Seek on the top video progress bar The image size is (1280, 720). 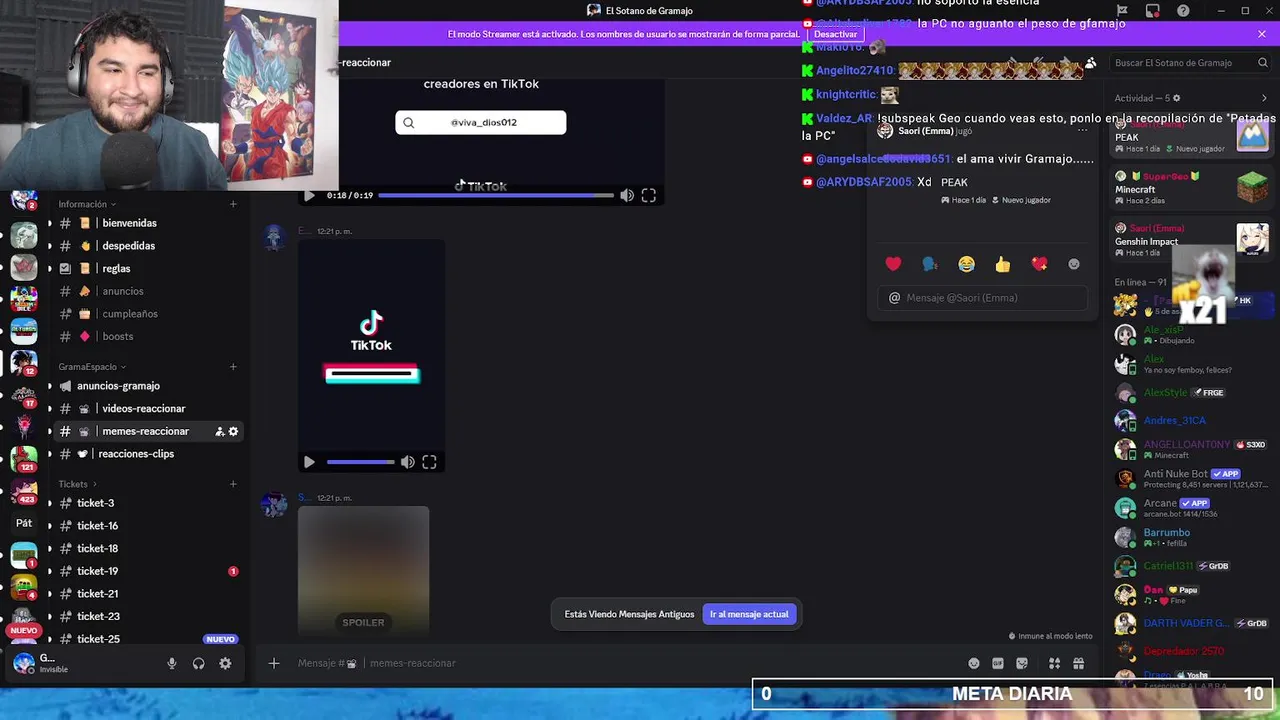496,195
